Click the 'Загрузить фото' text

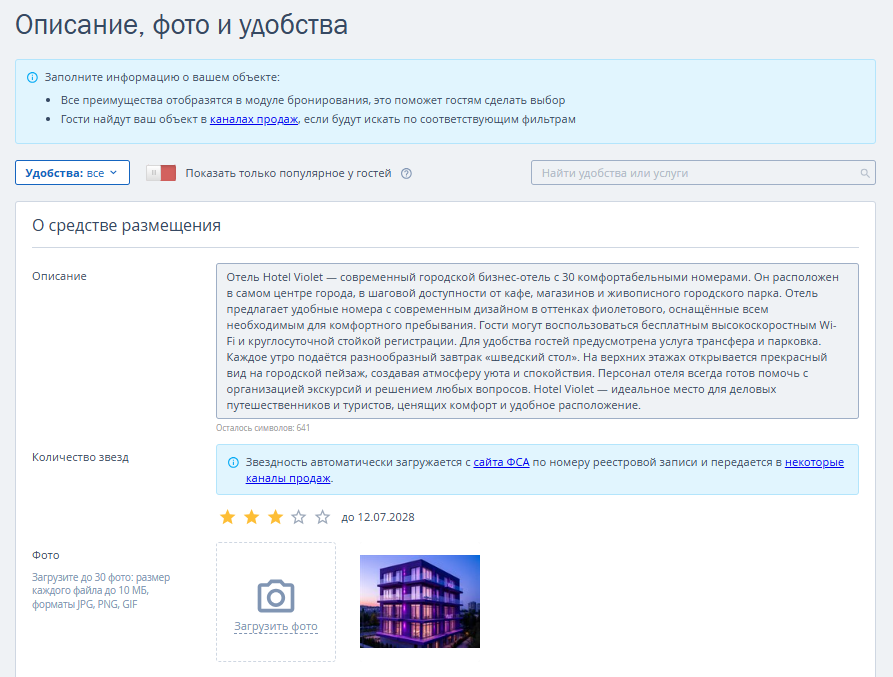tap(276, 627)
